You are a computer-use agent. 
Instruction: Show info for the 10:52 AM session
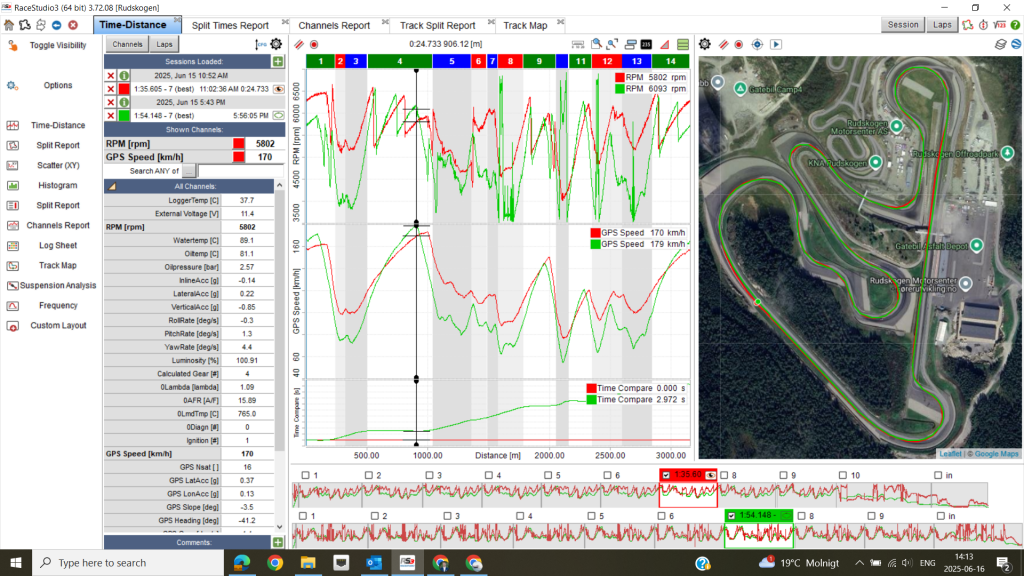click(124, 76)
